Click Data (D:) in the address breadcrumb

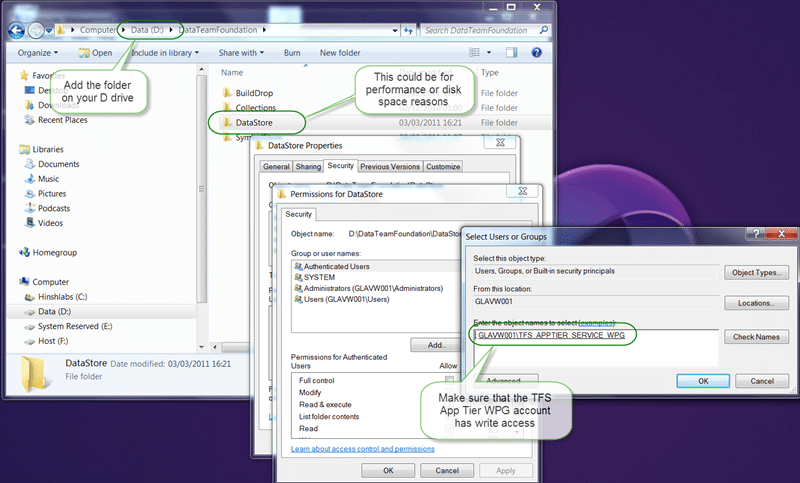(x=147, y=30)
